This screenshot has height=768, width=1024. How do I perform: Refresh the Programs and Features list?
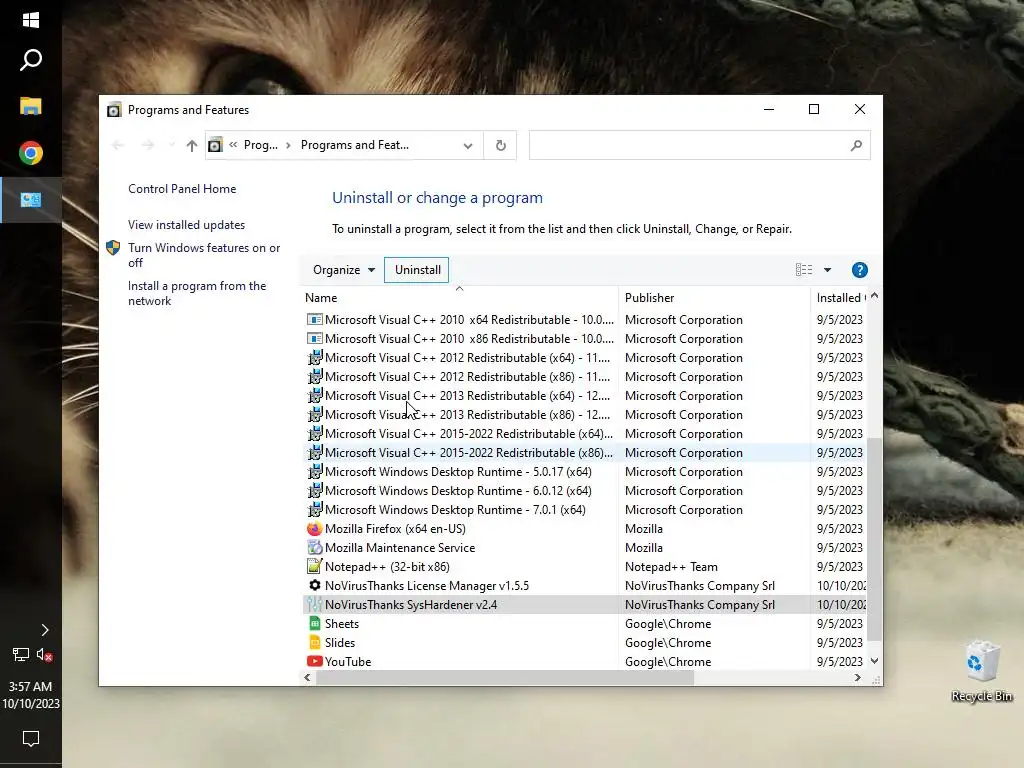click(x=501, y=146)
